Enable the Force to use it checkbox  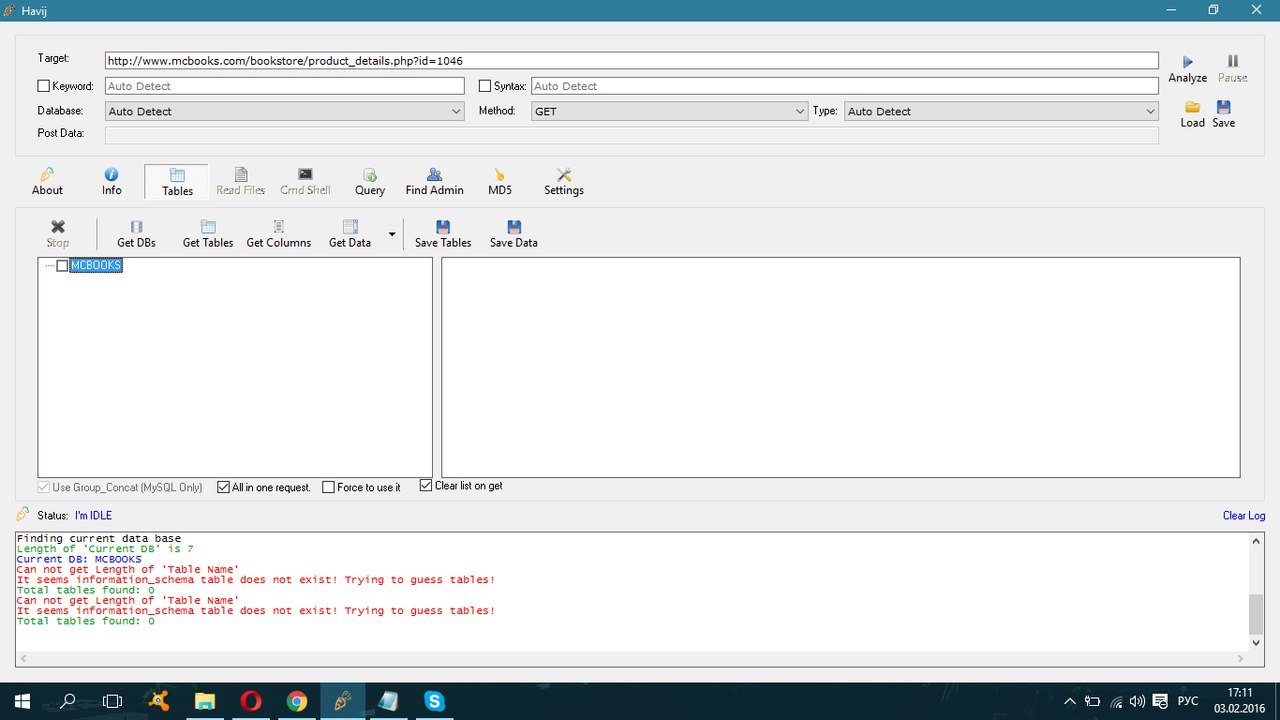[x=329, y=487]
